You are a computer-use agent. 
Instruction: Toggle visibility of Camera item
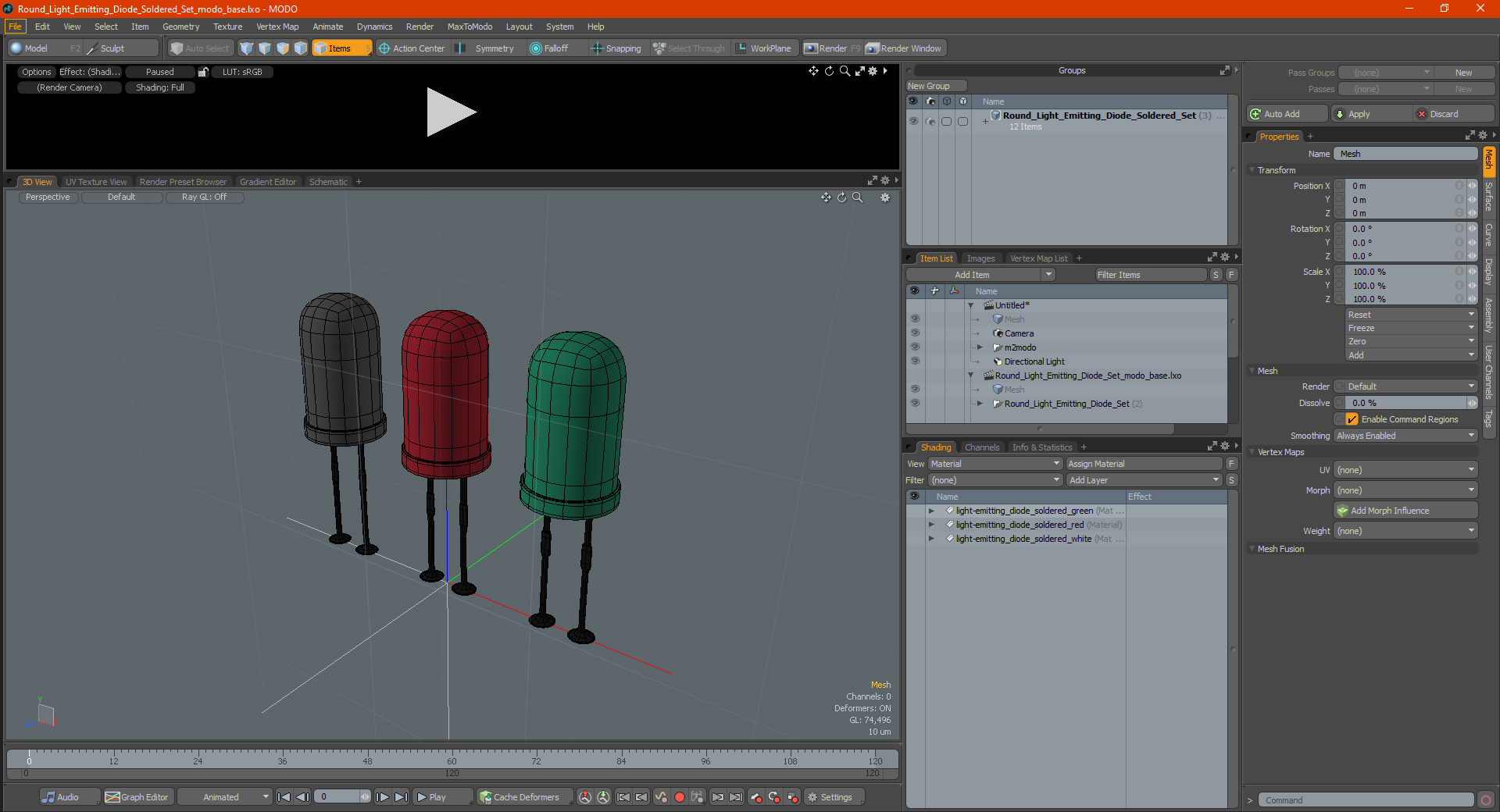click(x=915, y=333)
